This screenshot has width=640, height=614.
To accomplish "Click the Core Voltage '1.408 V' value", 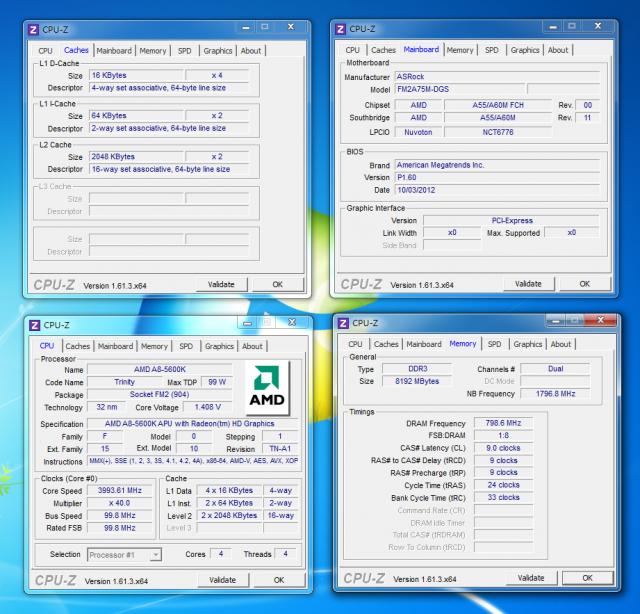I will click(208, 407).
